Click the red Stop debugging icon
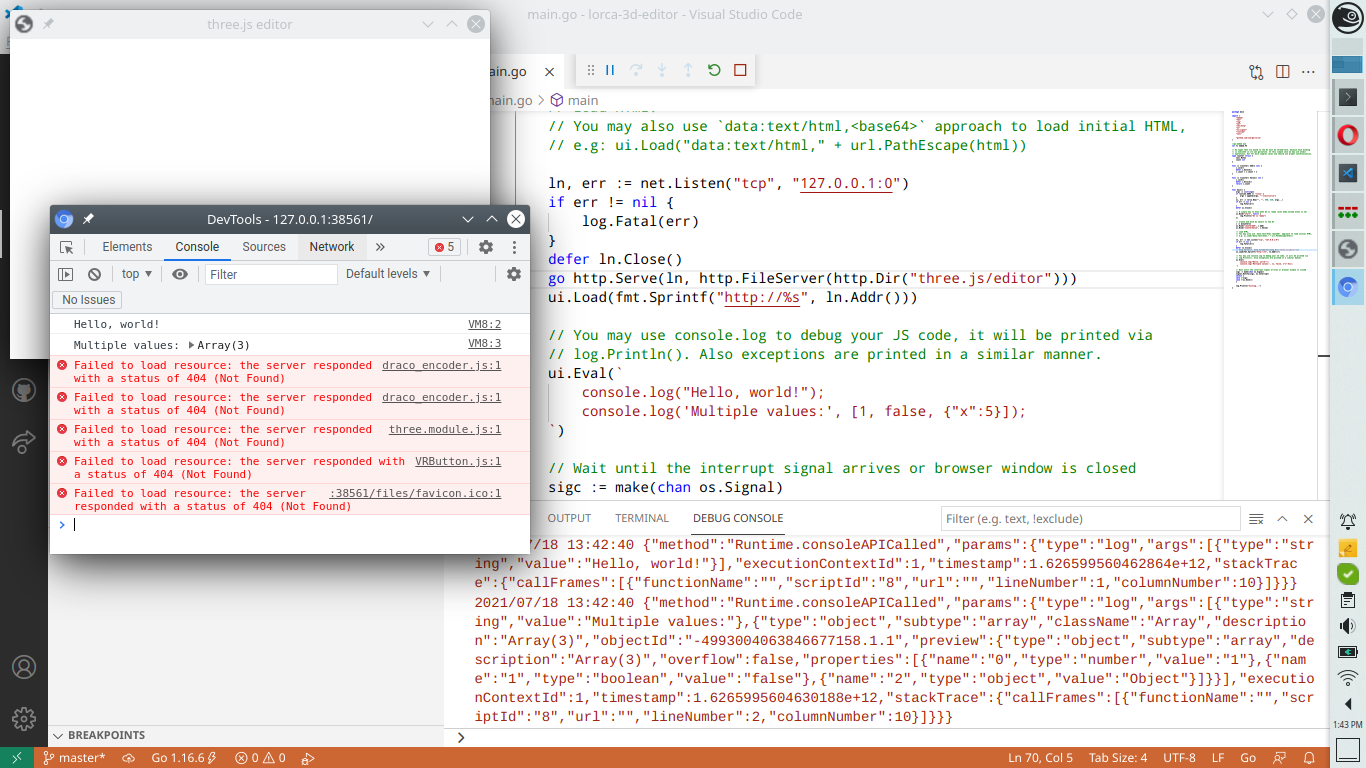The image size is (1366, 768). pyautogui.click(x=738, y=70)
